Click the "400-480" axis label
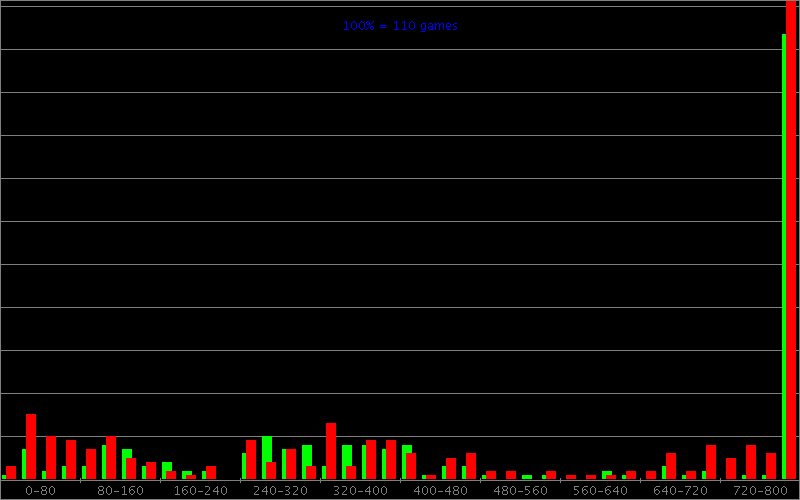800x500 pixels. pyautogui.click(x=440, y=491)
